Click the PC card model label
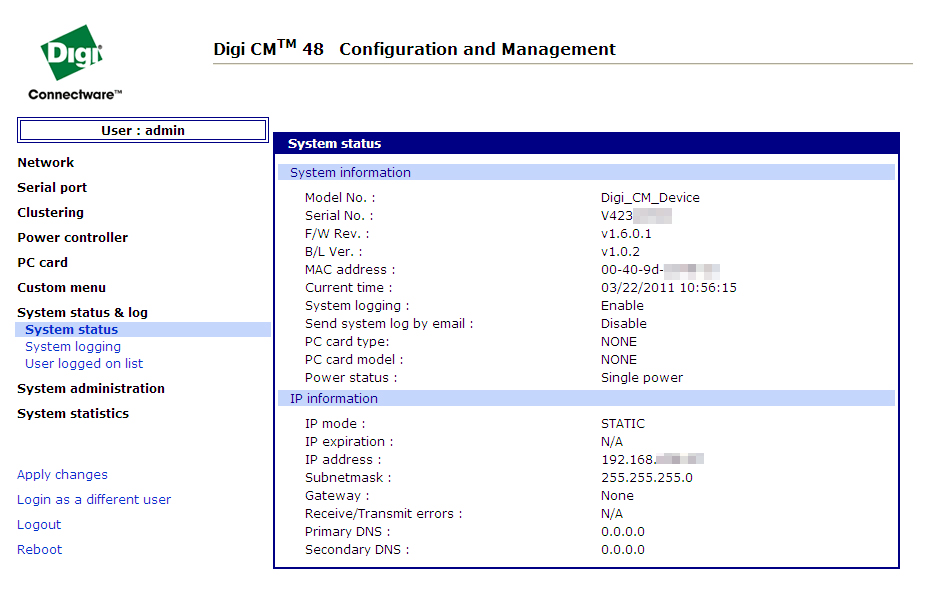This screenshot has height=611, width=926. point(354,360)
